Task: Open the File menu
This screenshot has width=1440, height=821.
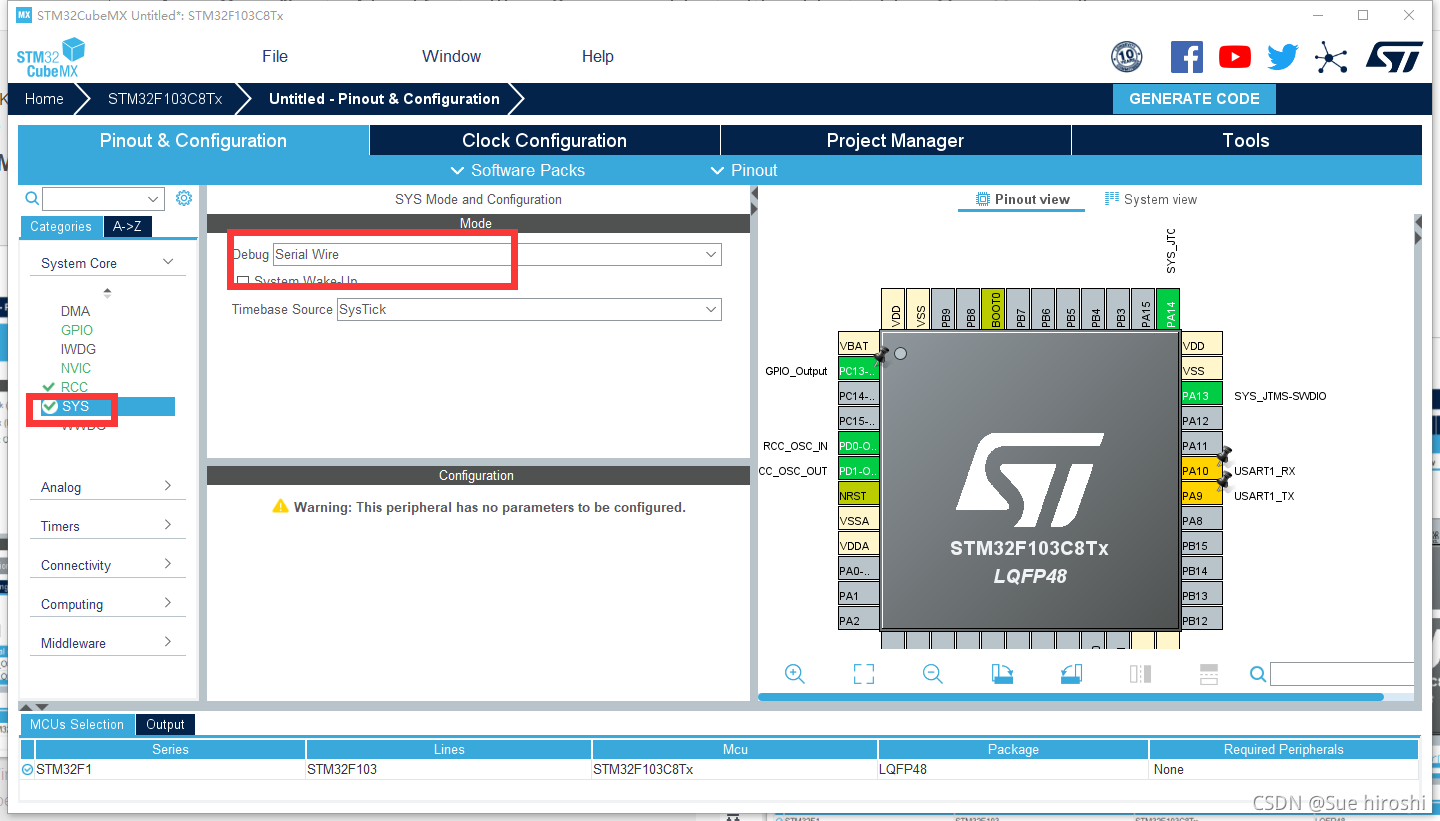Action: pos(275,56)
